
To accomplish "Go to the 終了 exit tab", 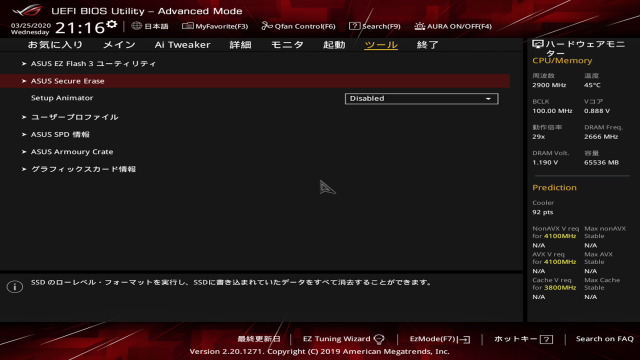I will tap(427, 44).
